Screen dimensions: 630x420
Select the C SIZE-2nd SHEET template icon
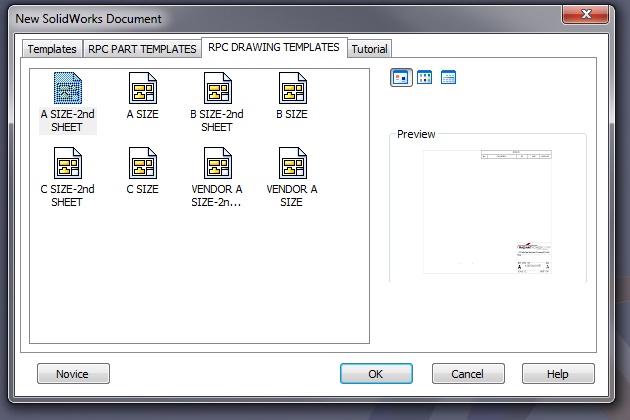[68, 163]
